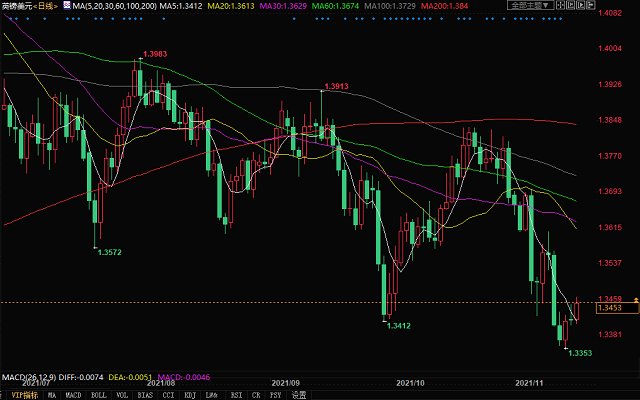Open 设置 in the bottom indicator bar
The height and width of the screenshot is (400, 640).
pos(298,394)
